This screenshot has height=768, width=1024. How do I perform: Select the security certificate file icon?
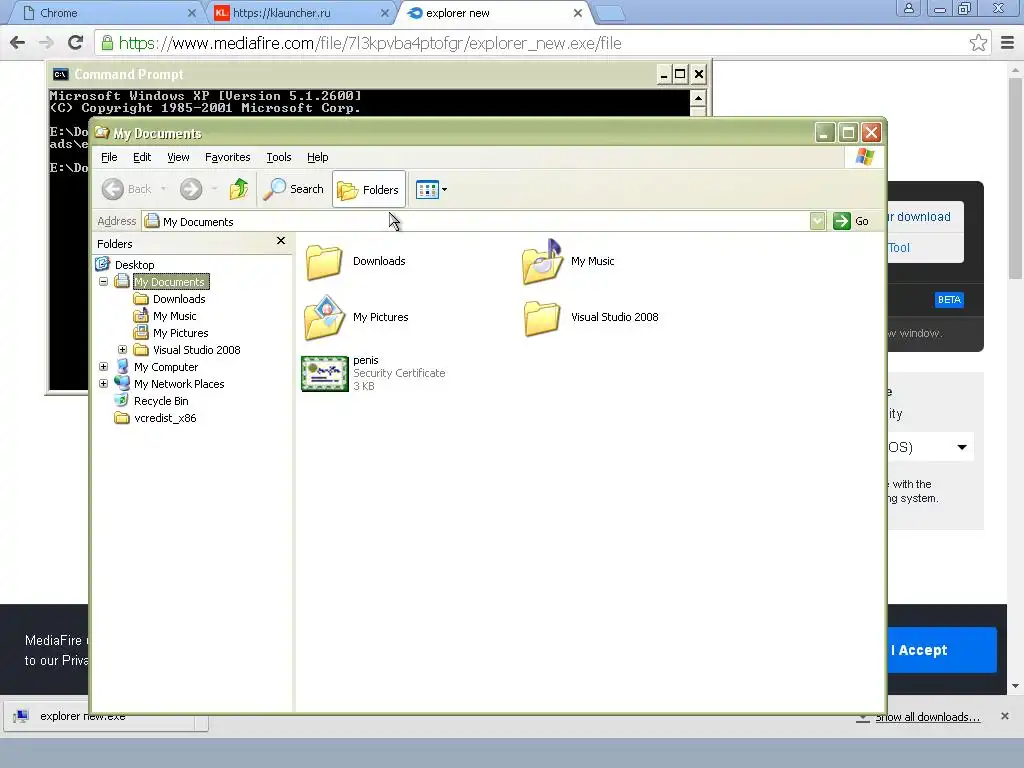tap(325, 374)
